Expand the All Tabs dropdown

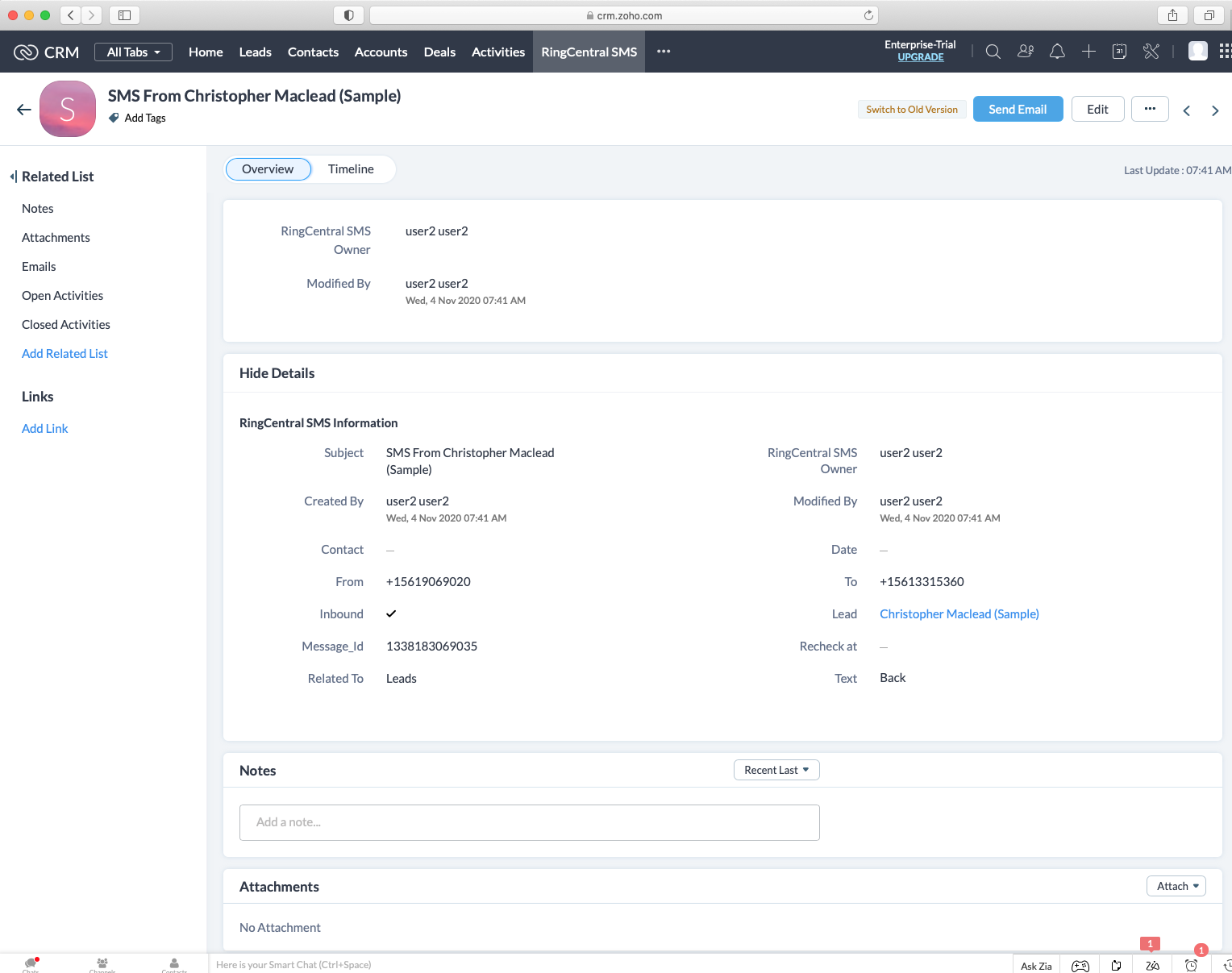133,52
